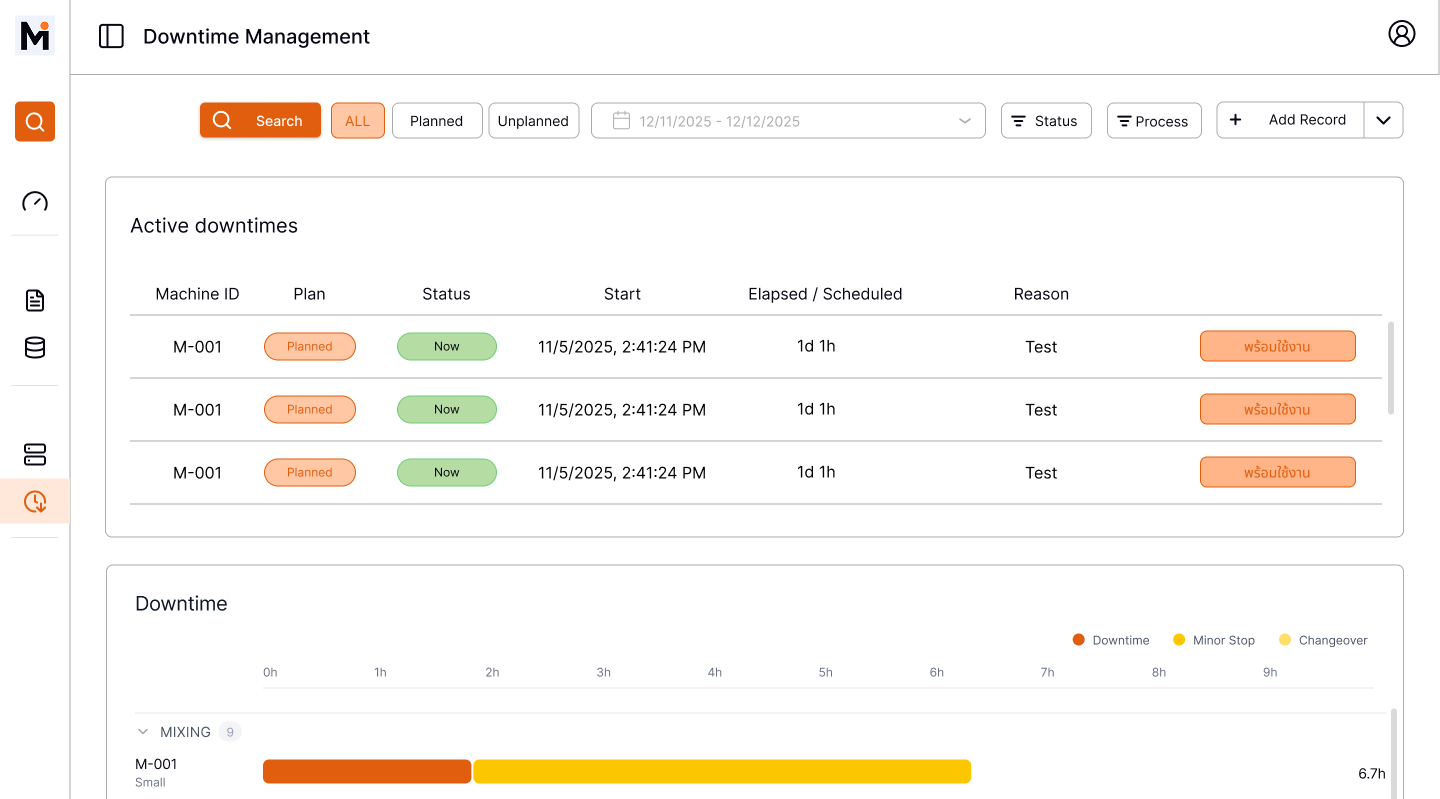Open the Downtime clock icon in the sidebar

point(34,501)
